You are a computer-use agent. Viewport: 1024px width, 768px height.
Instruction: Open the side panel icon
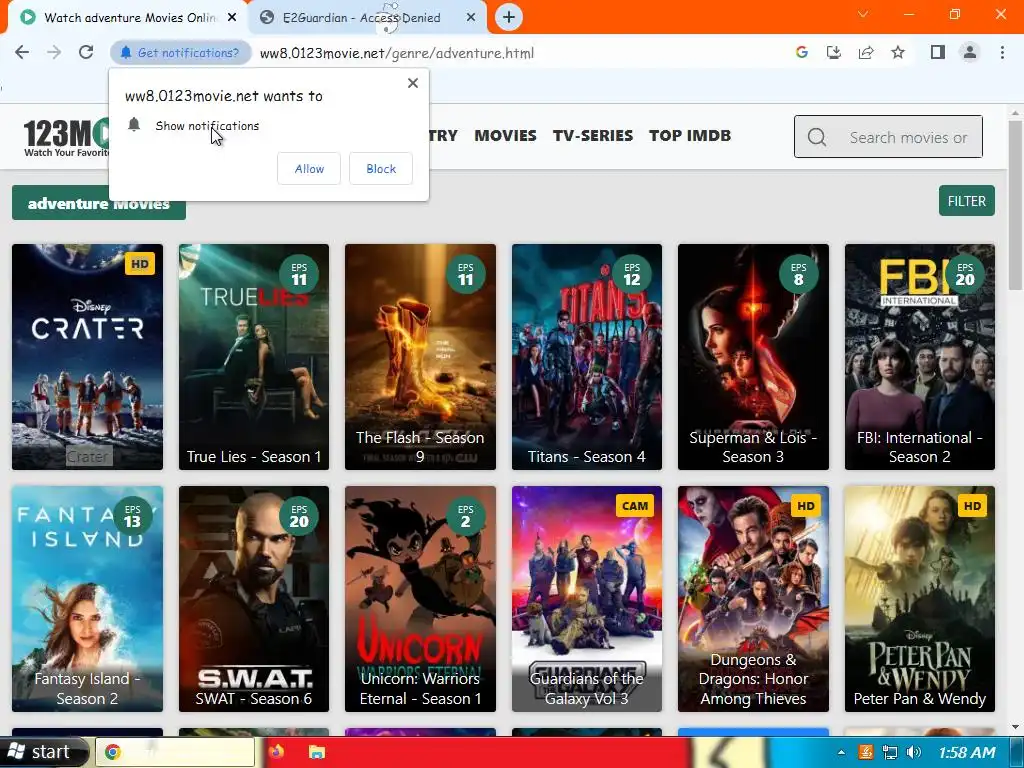click(x=938, y=52)
